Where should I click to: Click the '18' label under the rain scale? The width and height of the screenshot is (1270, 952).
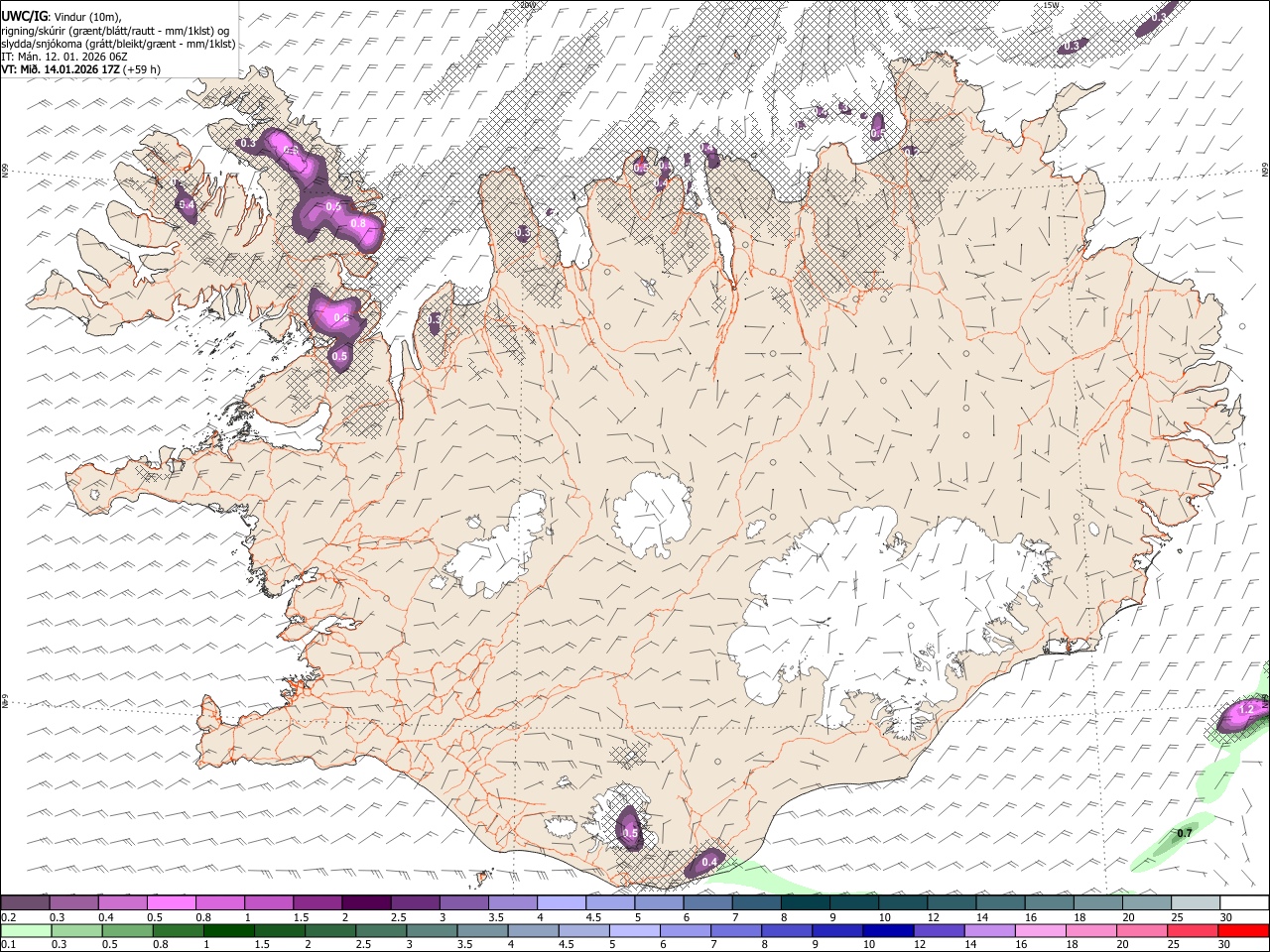pyautogui.click(x=1072, y=944)
